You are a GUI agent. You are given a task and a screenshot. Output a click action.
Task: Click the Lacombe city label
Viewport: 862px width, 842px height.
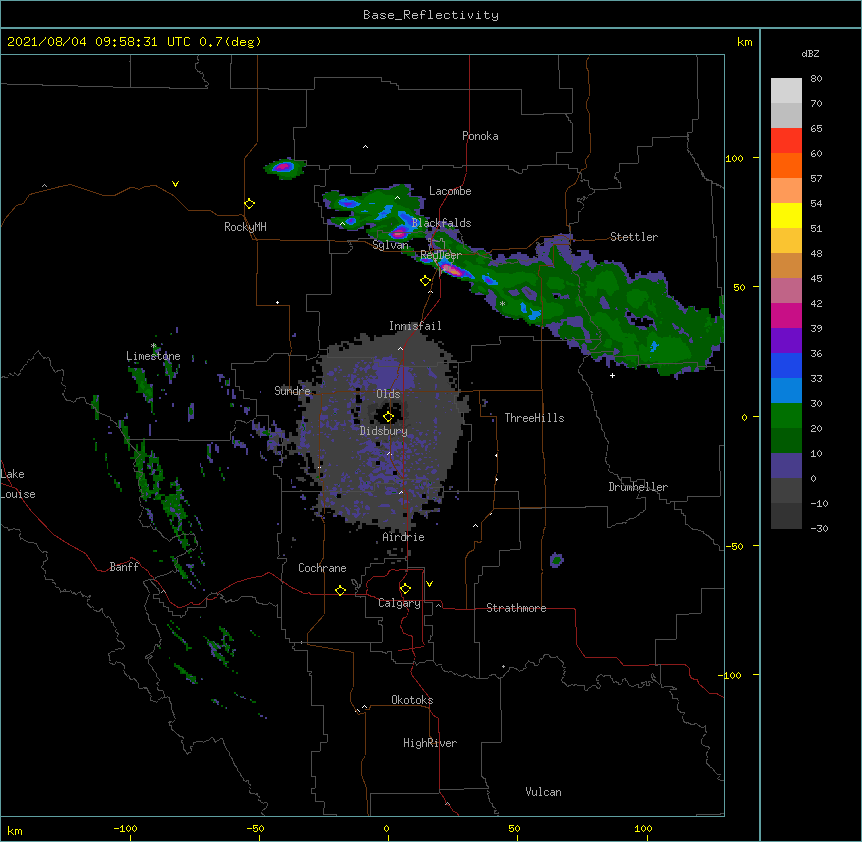click(450, 191)
